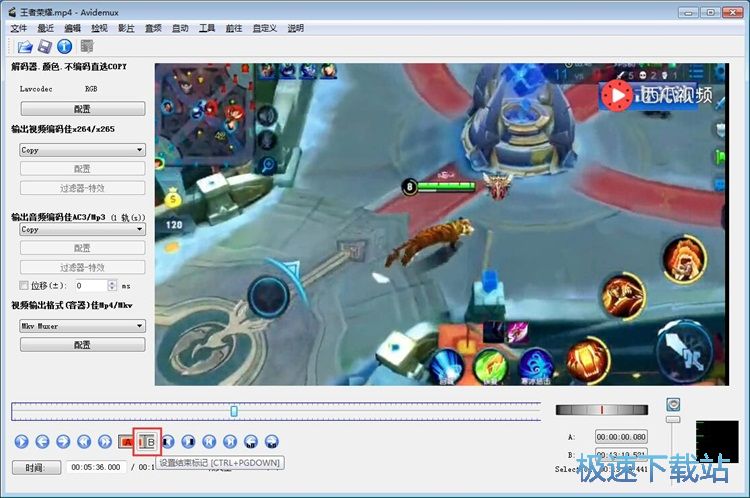Open the 自定义 menu
The width and height of the screenshot is (750, 498).
click(x=265, y=28)
